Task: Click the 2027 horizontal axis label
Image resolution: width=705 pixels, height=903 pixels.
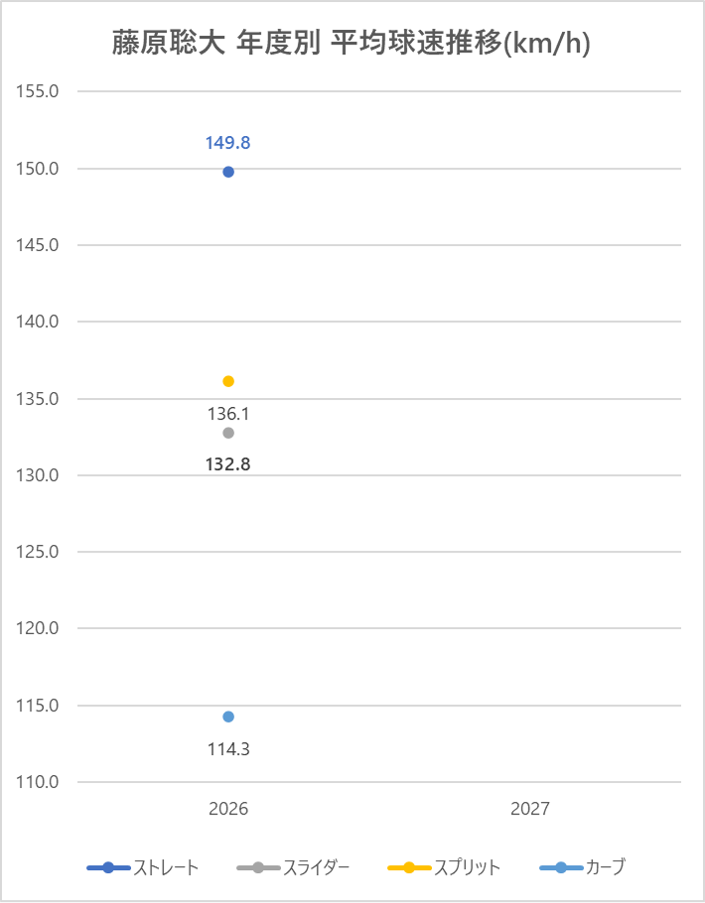Action: (530, 809)
